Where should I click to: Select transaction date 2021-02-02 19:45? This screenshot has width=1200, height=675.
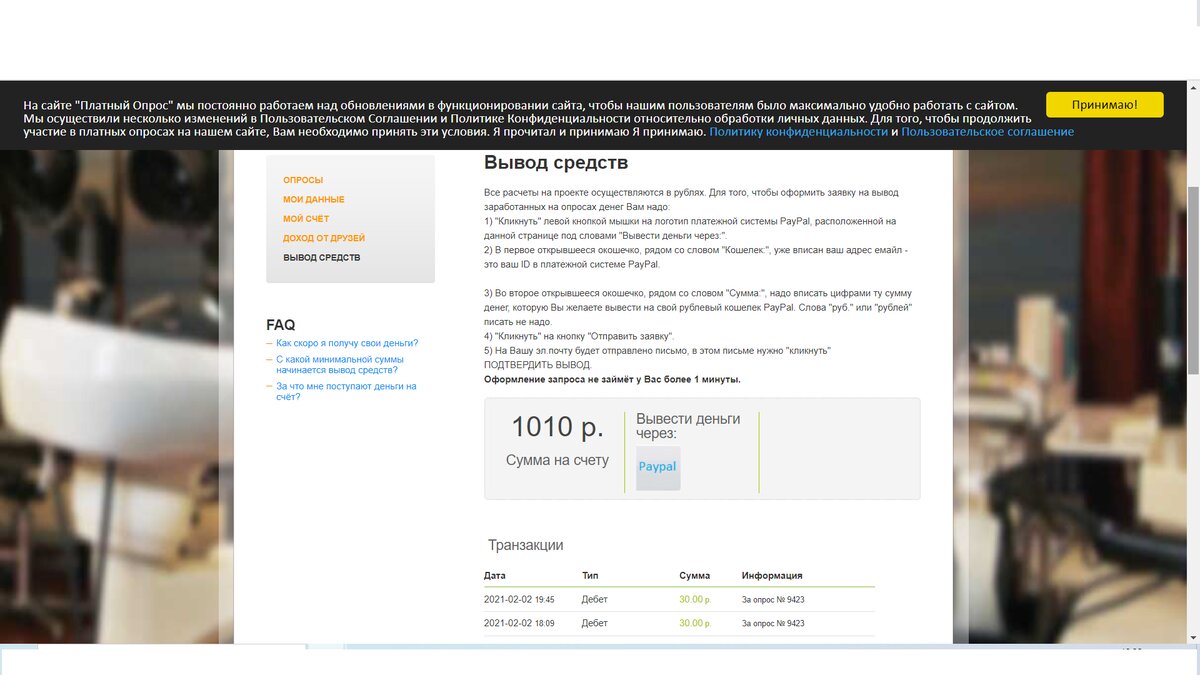[519, 600]
